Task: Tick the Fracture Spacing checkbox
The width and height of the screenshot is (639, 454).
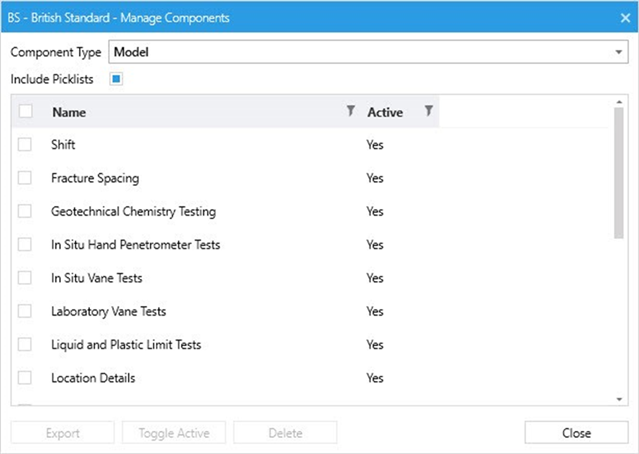Action: coord(25,178)
